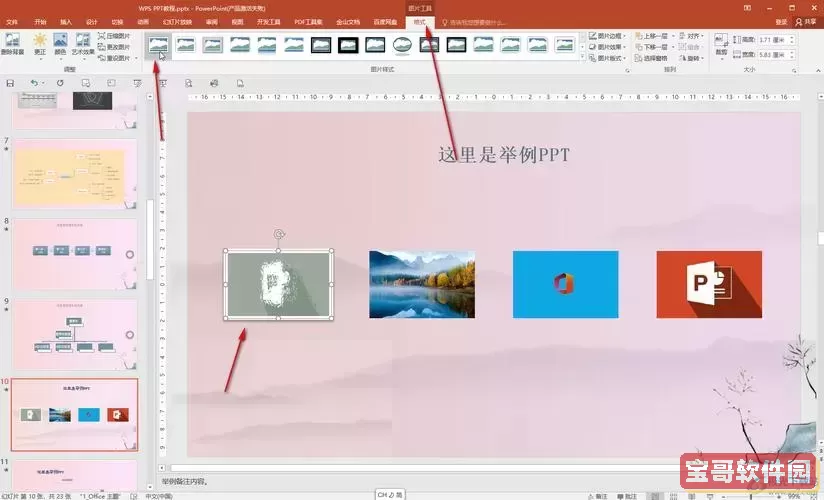Select the red PowerPoint logo picture
This screenshot has width=824, height=500.
(709, 284)
